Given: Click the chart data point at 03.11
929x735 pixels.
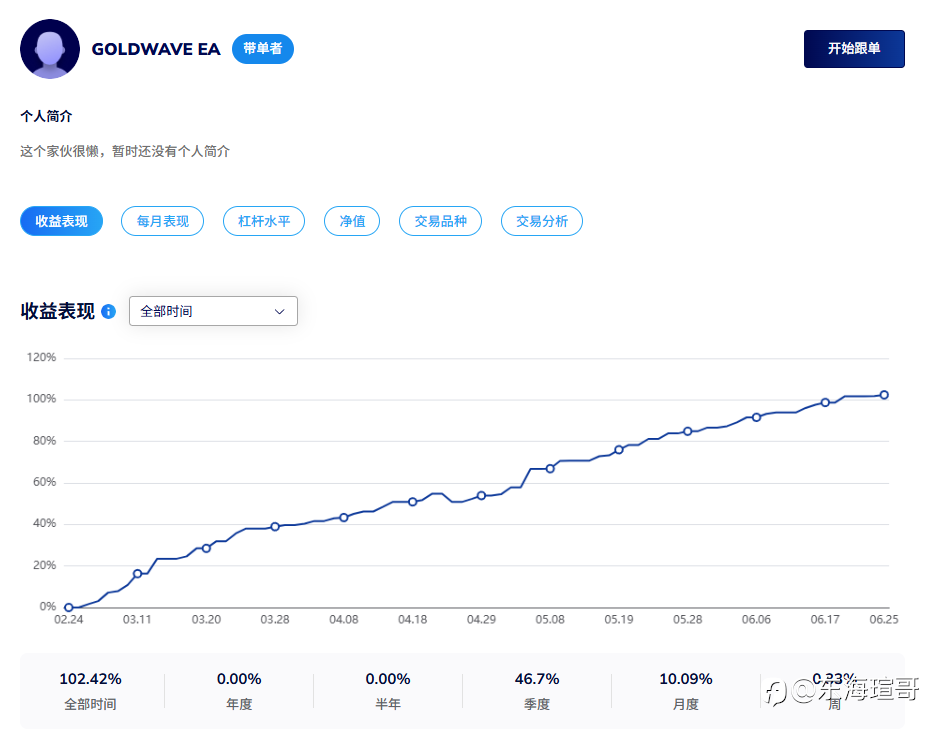Looking at the screenshot, I should [137, 573].
